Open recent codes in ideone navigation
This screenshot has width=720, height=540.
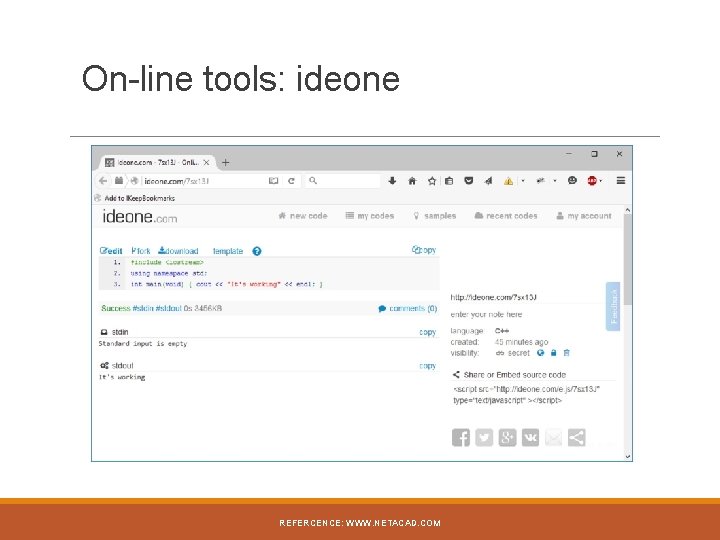tap(506, 216)
